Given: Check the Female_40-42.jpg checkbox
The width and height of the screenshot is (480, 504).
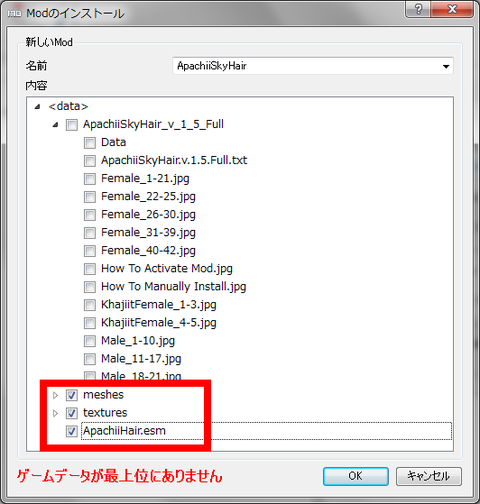Looking at the screenshot, I should point(90,251).
